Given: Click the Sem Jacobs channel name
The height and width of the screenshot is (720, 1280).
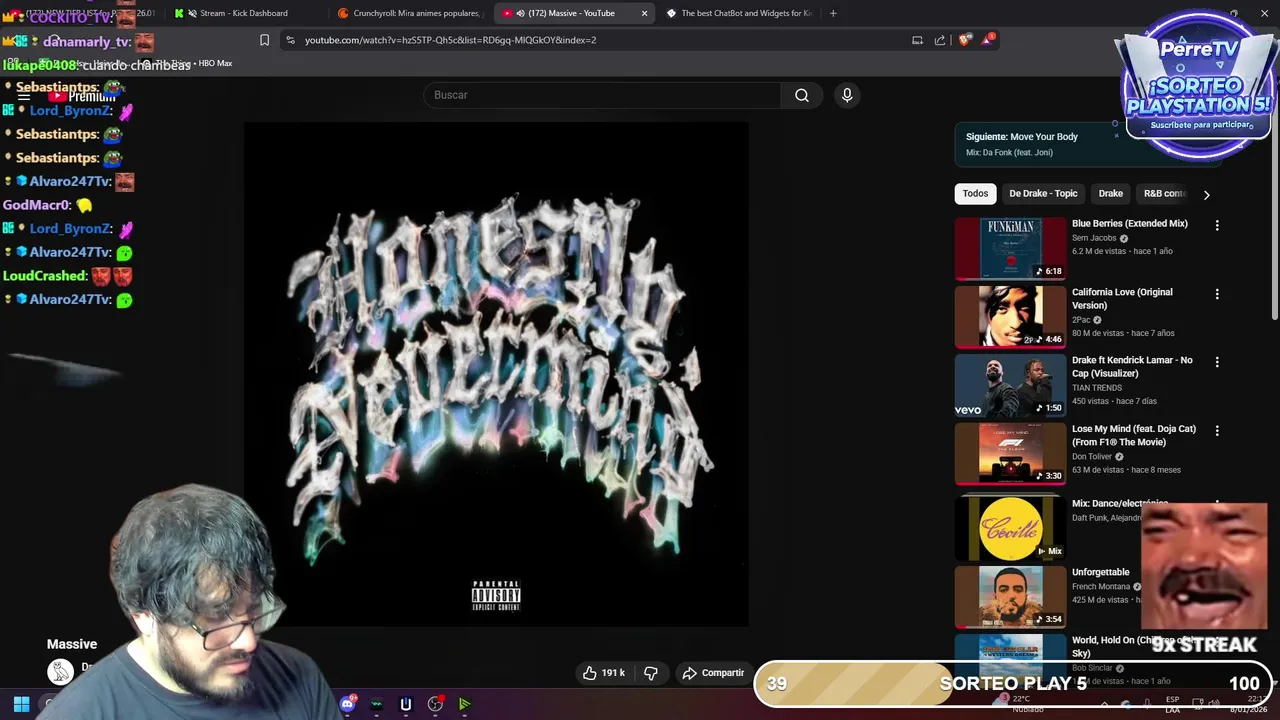Looking at the screenshot, I should (1094, 238).
